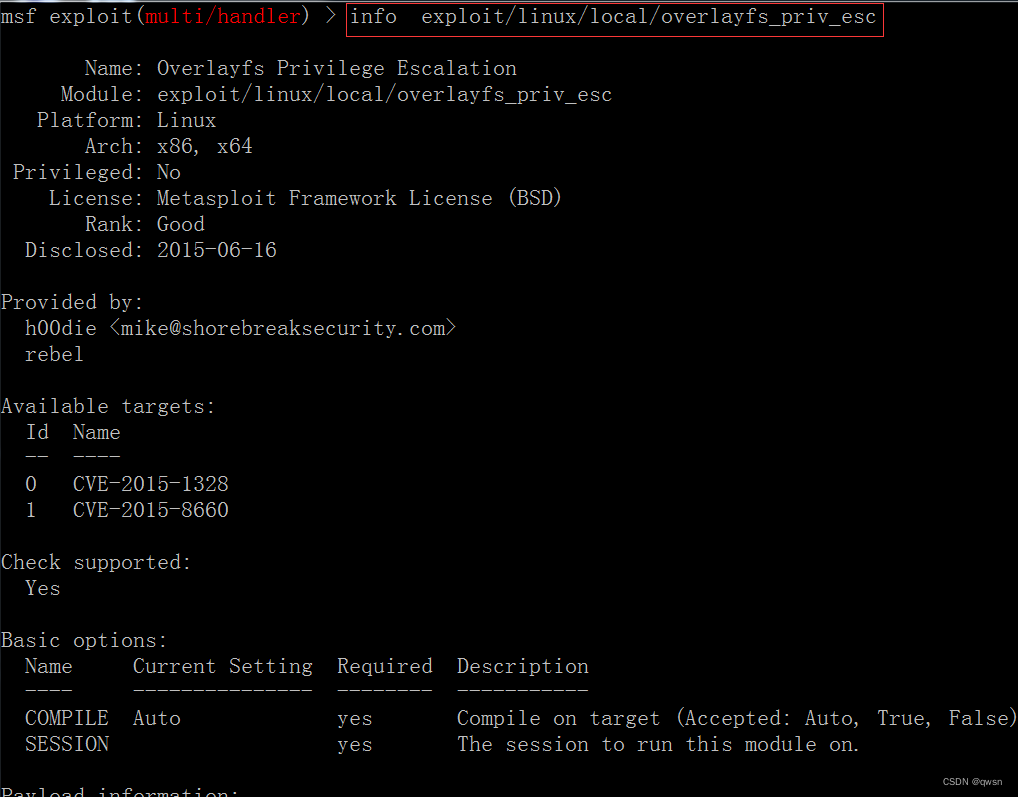This screenshot has width=1018, height=797.
Task: Select target CVE-2015-8660
Action: pyautogui.click(x=150, y=511)
